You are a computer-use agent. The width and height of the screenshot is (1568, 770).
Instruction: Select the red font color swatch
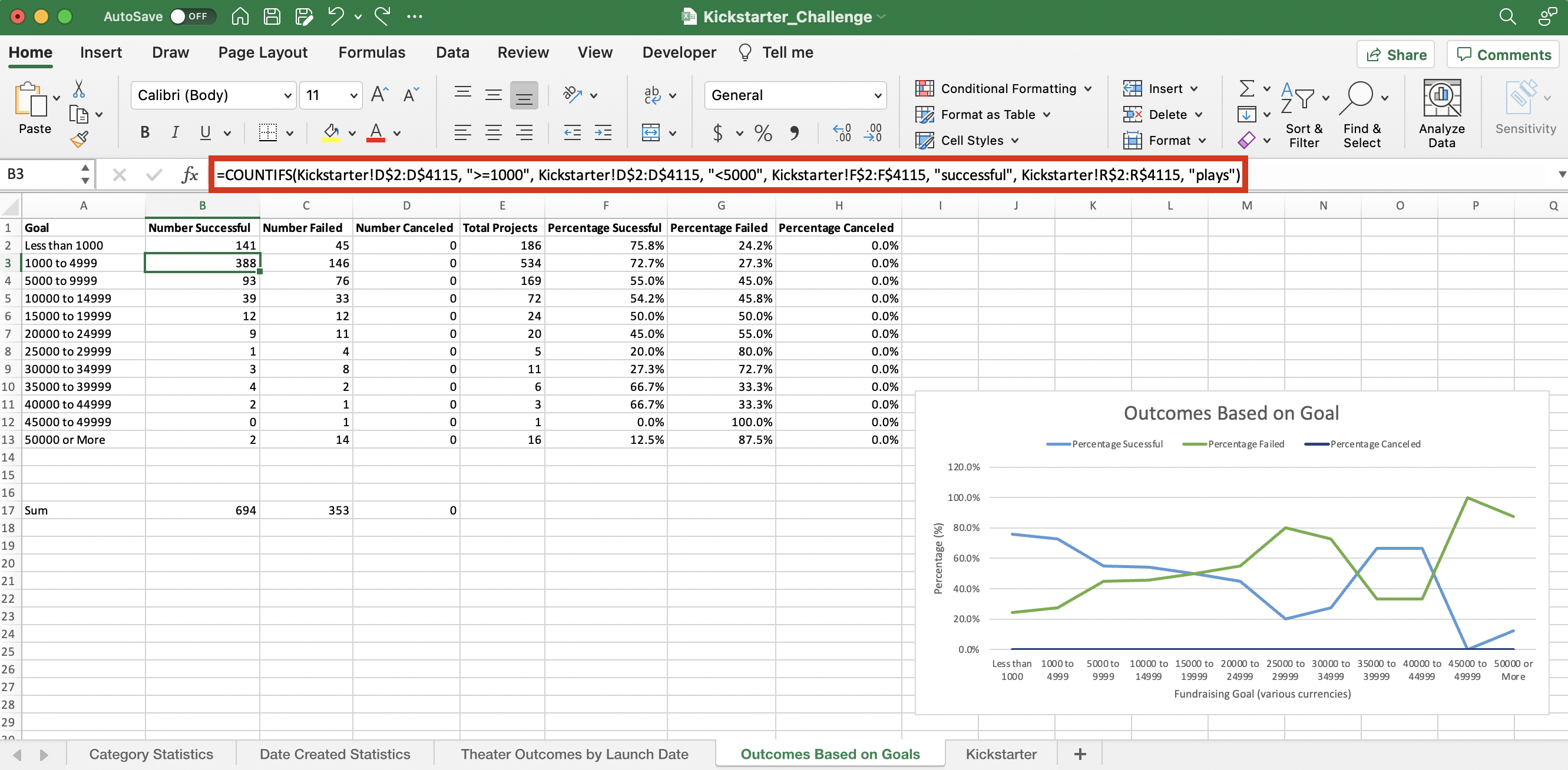pos(376,141)
